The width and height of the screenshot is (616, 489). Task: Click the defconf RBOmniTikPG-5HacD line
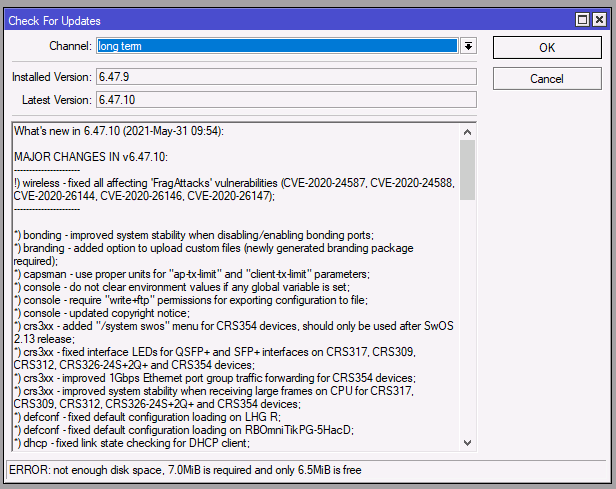[x=184, y=430]
